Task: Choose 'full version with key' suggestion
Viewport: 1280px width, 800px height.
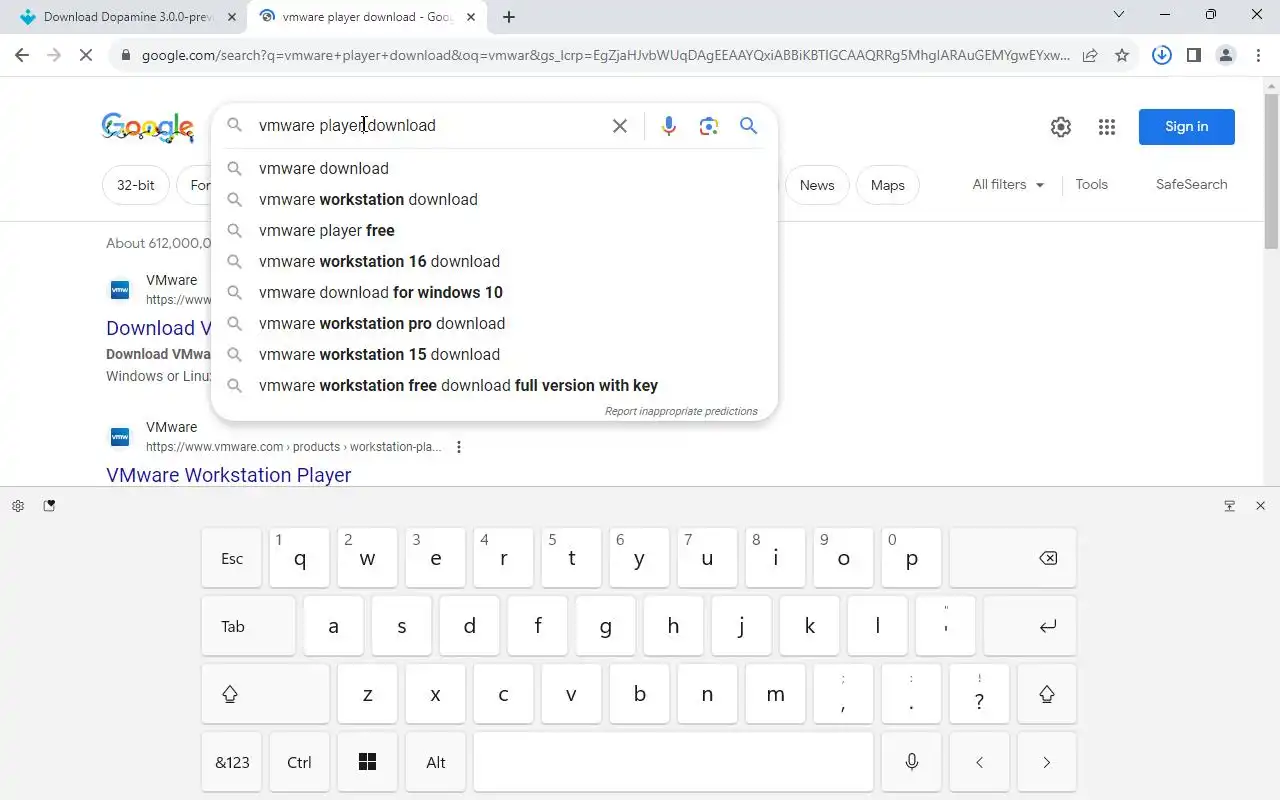Action: [494, 385]
